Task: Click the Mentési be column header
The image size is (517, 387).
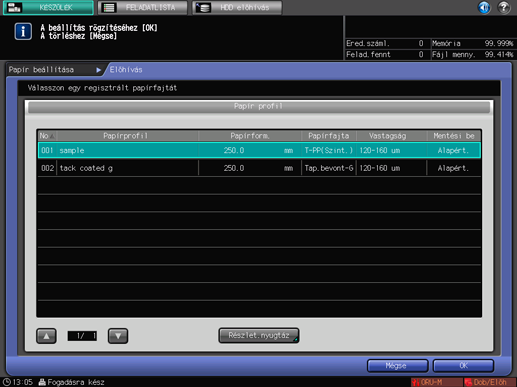Action: click(x=454, y=136)
